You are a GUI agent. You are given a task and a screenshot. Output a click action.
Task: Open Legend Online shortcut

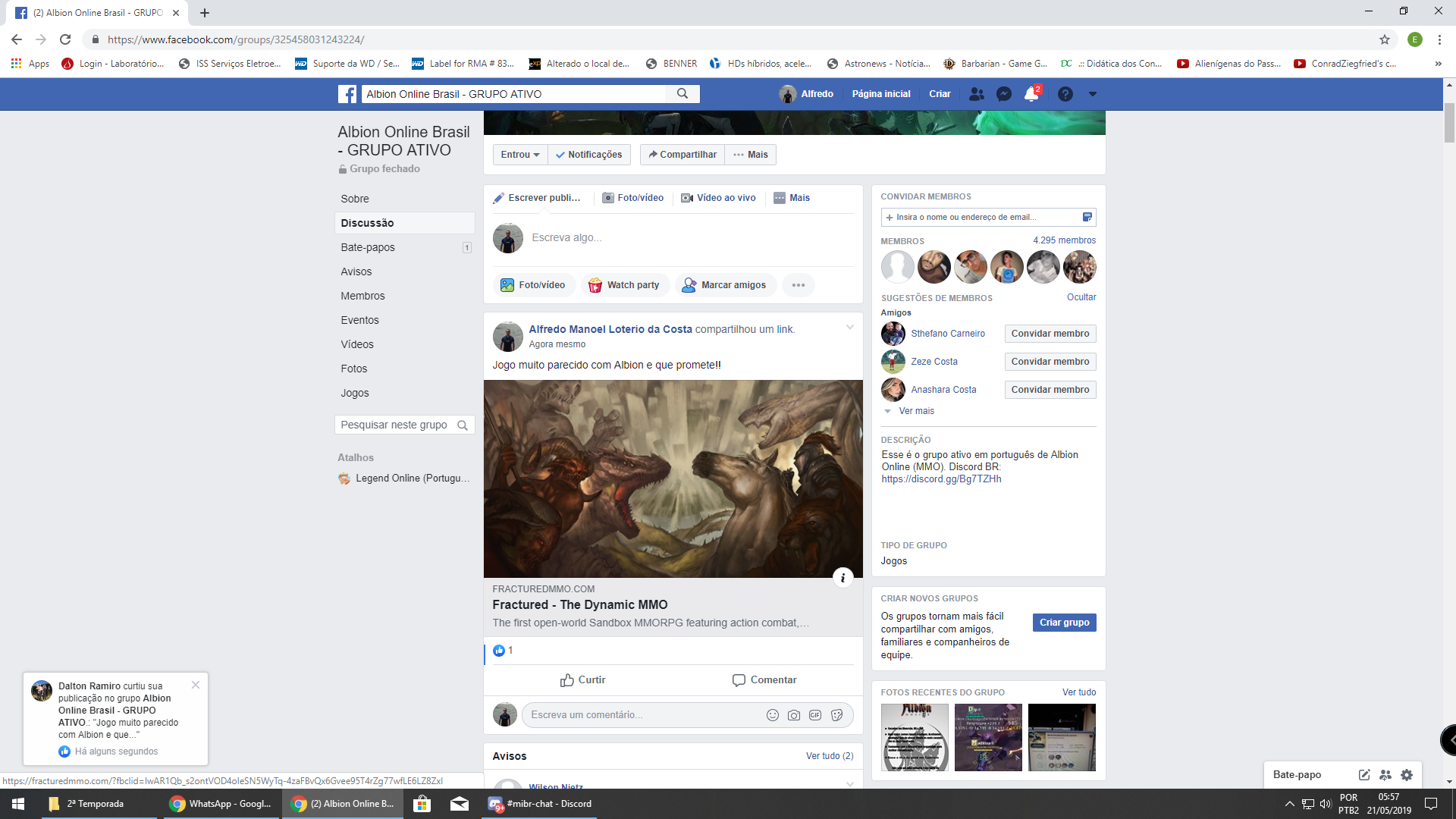click(x=404, y=479)
